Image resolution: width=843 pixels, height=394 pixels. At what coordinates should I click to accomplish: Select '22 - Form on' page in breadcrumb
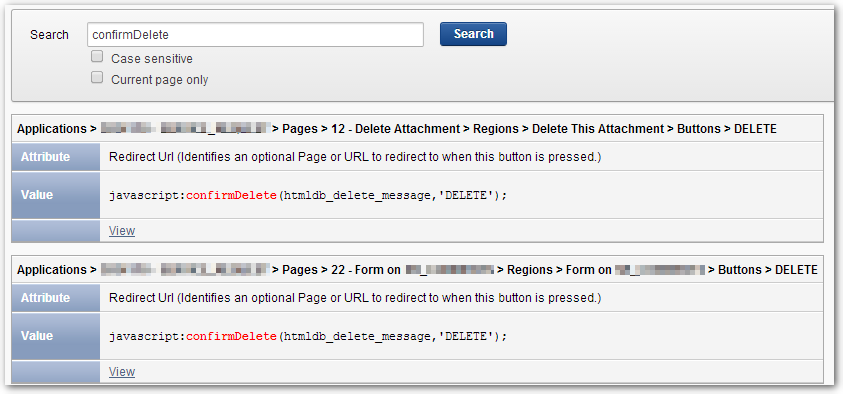[367, 270]
